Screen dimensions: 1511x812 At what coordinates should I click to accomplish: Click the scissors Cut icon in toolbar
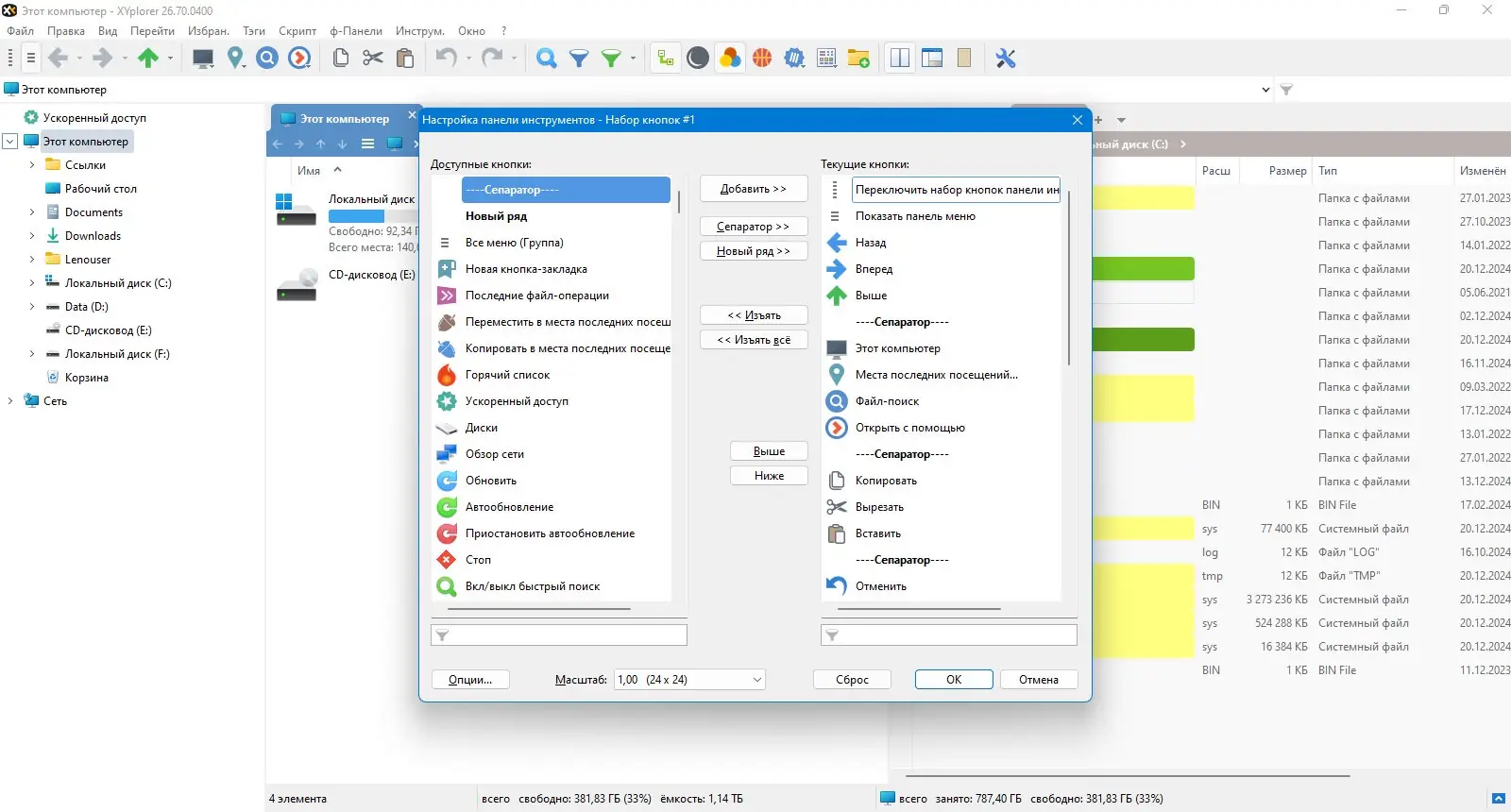(373, 59)
